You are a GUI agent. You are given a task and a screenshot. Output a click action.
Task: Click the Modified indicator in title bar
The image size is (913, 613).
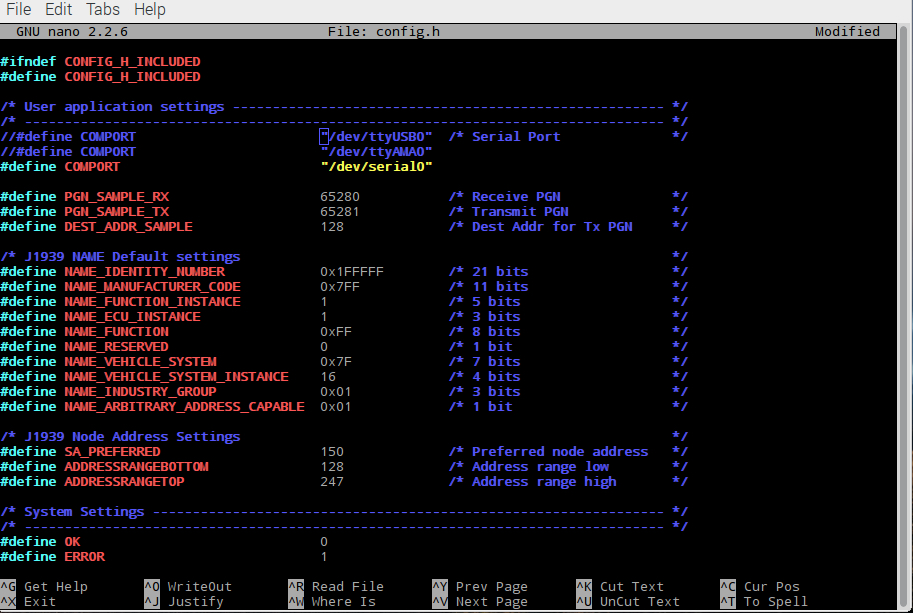846,31
